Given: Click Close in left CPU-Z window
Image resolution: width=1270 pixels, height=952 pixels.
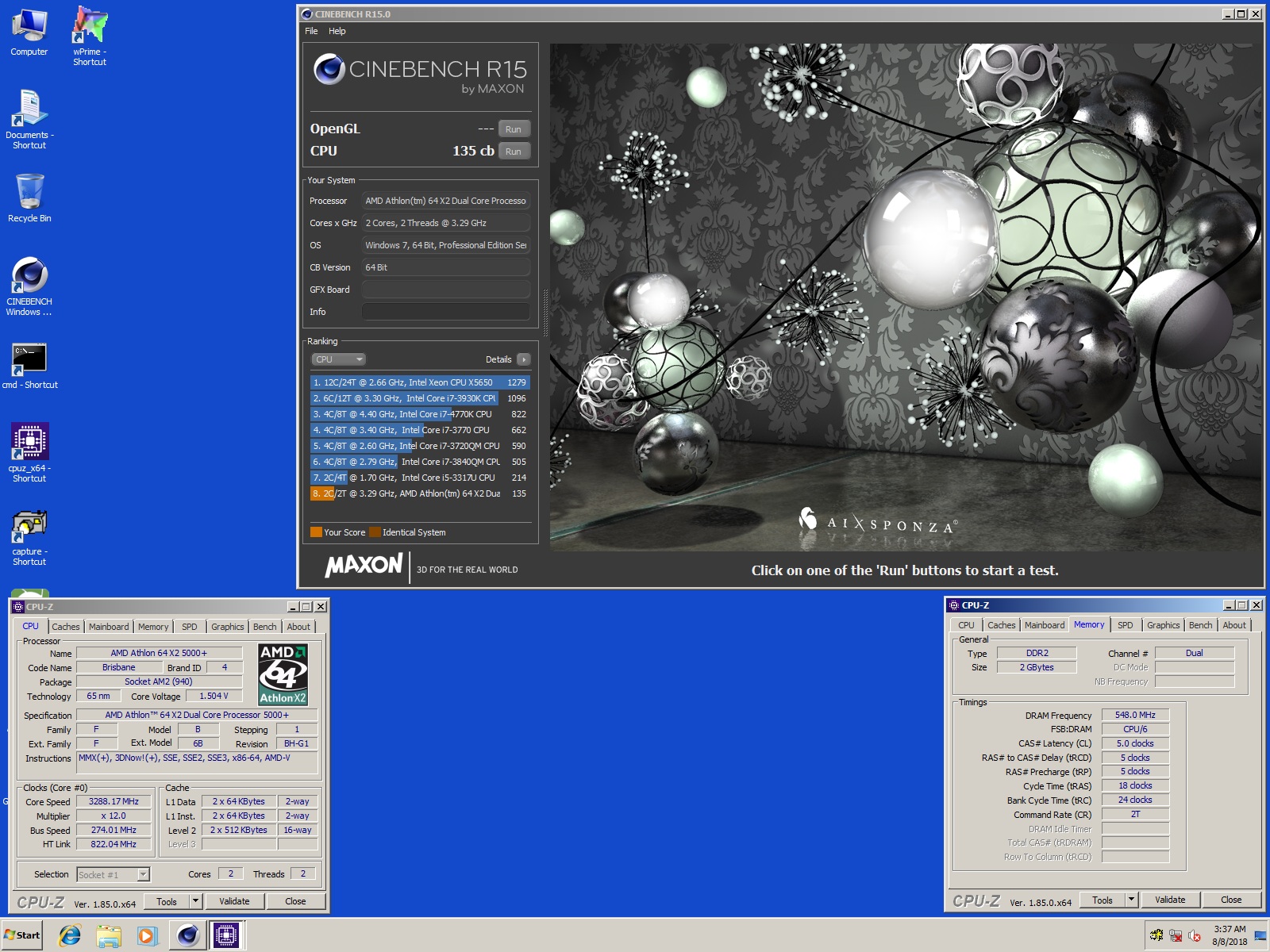Looking at the screenshot, I should [x=295, y=901].
